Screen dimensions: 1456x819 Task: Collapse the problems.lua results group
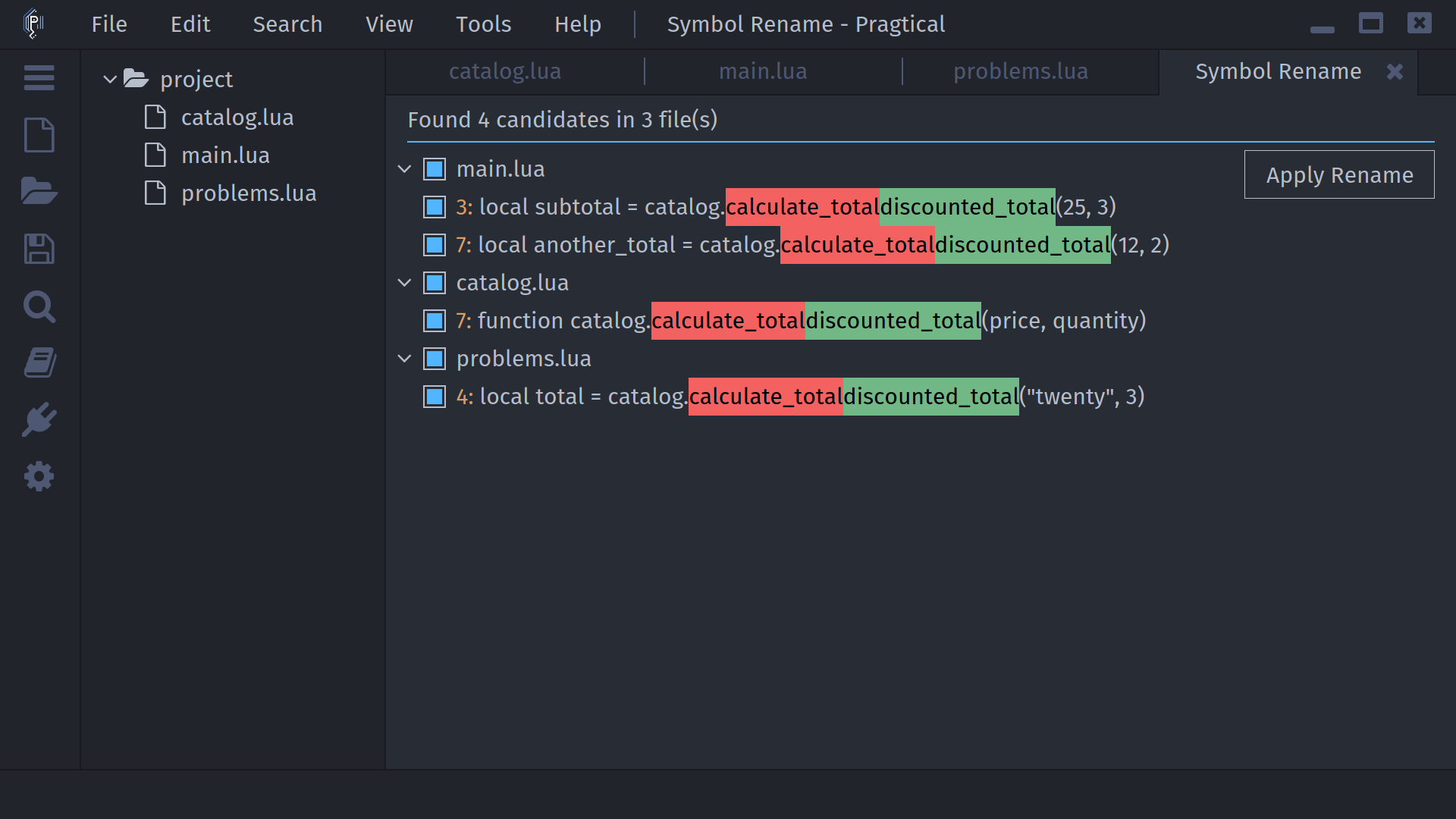point(404,358)
